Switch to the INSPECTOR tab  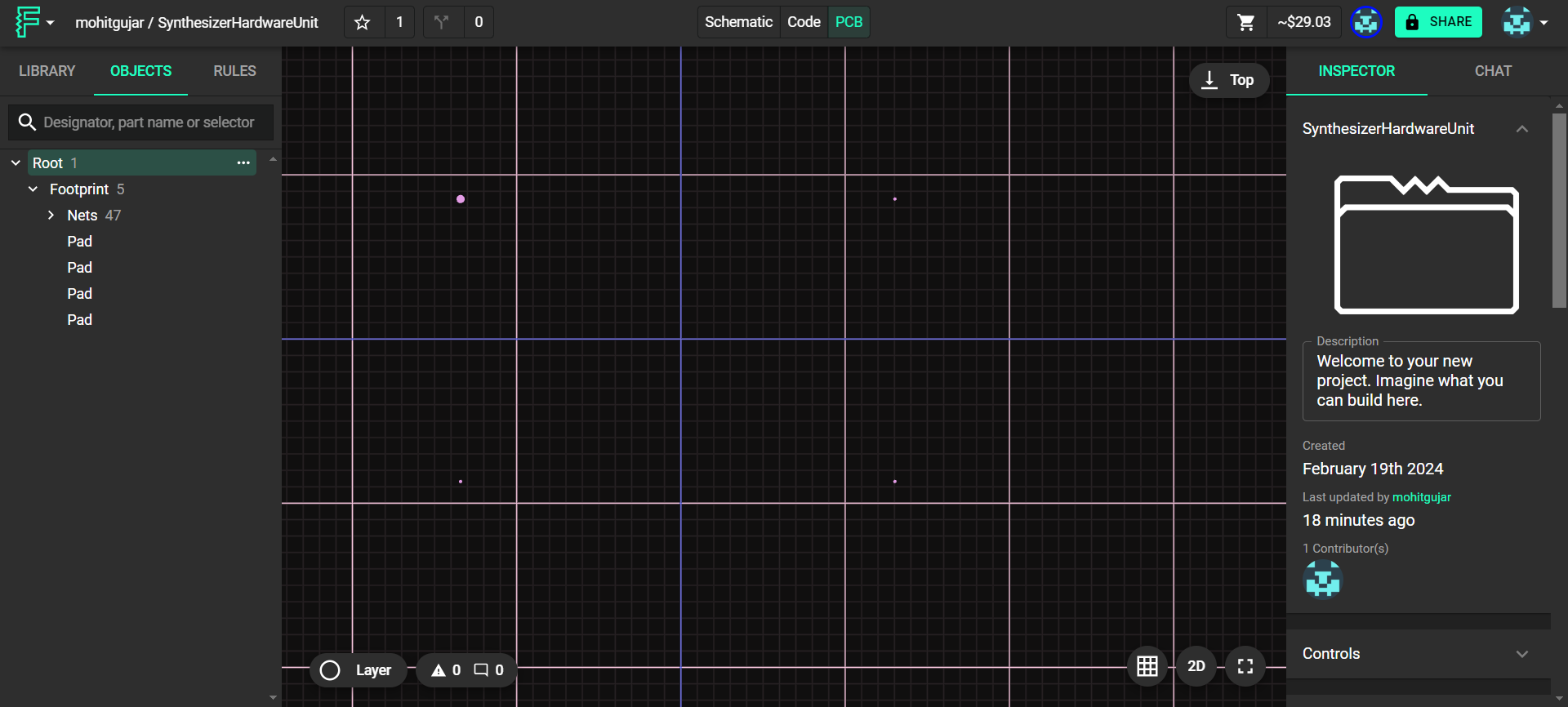pyautogui.click(x=1356, y=71)
